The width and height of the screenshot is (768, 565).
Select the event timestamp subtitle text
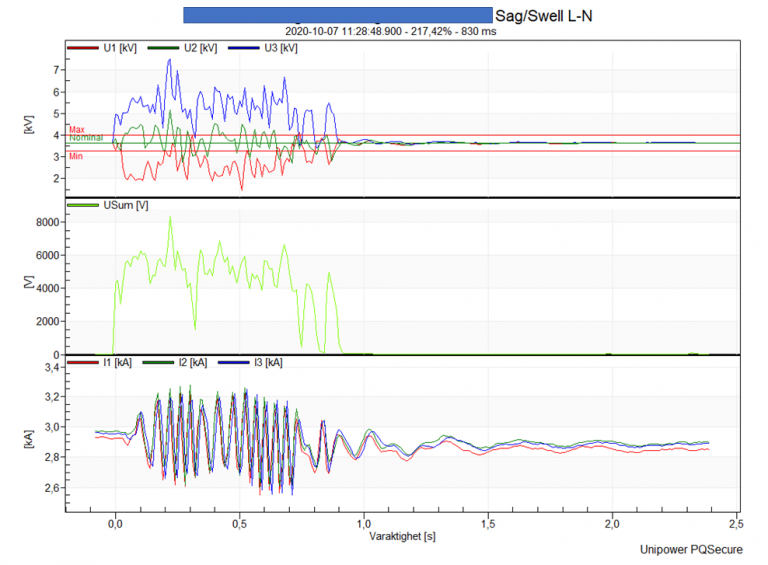click(390, 31)
